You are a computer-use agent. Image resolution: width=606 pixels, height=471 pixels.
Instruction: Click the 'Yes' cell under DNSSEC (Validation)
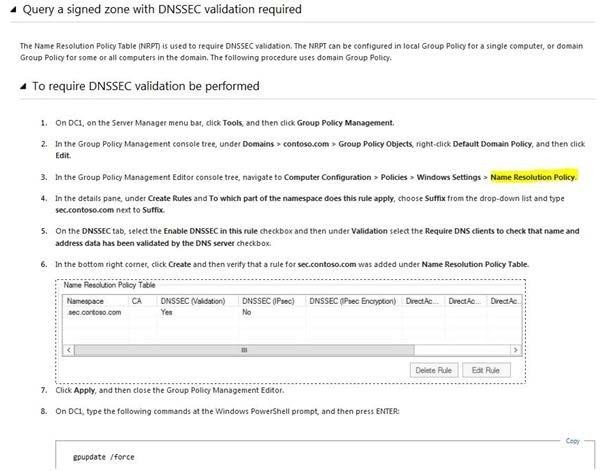167,312
